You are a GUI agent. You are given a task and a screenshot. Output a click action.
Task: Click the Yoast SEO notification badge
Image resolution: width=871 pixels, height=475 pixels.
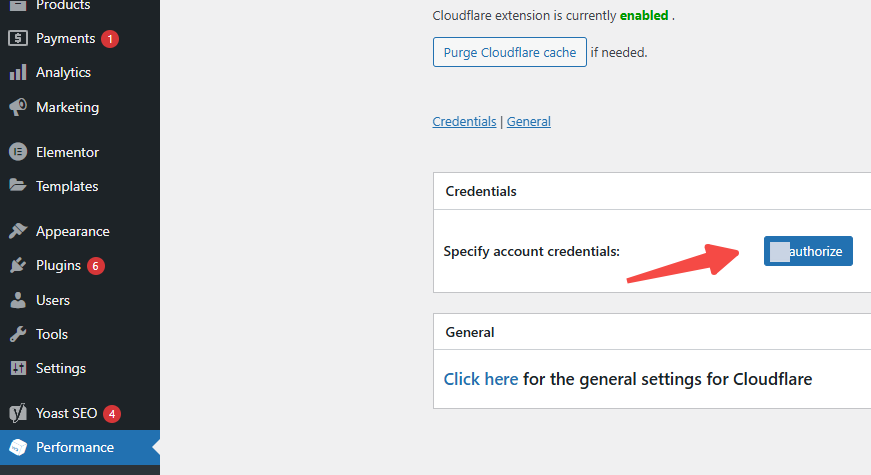(x=112, y=413)
